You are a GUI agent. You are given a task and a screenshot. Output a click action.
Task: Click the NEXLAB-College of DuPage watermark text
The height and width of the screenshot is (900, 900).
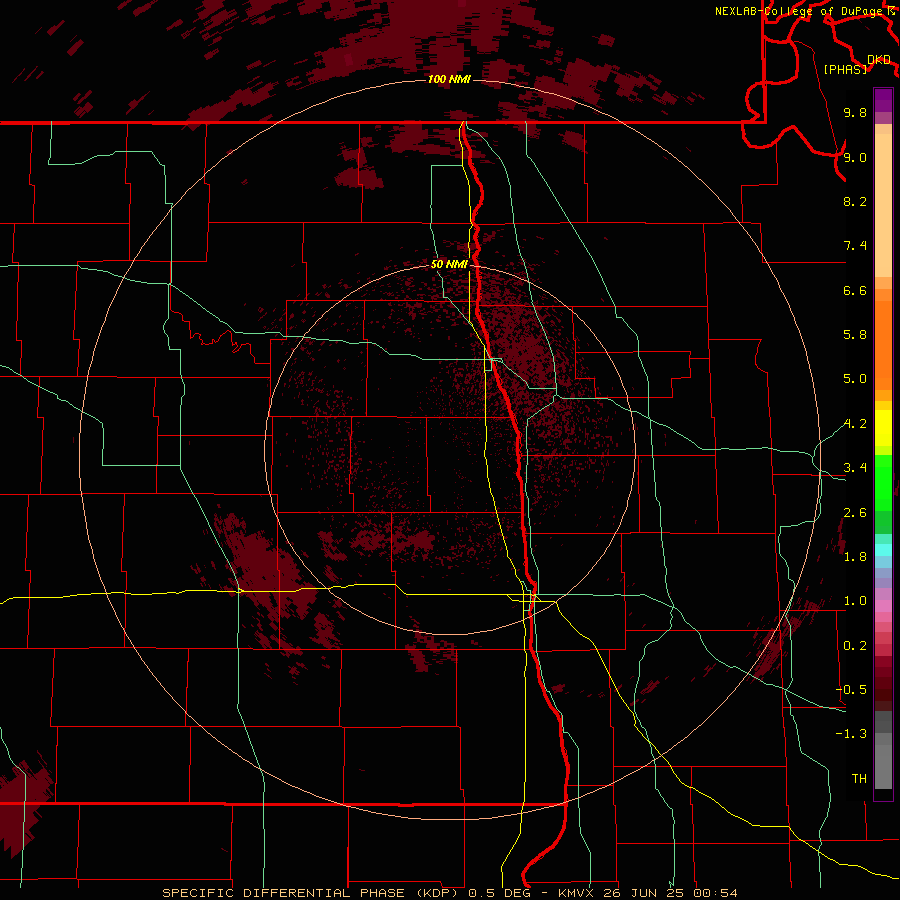(798, 11)
